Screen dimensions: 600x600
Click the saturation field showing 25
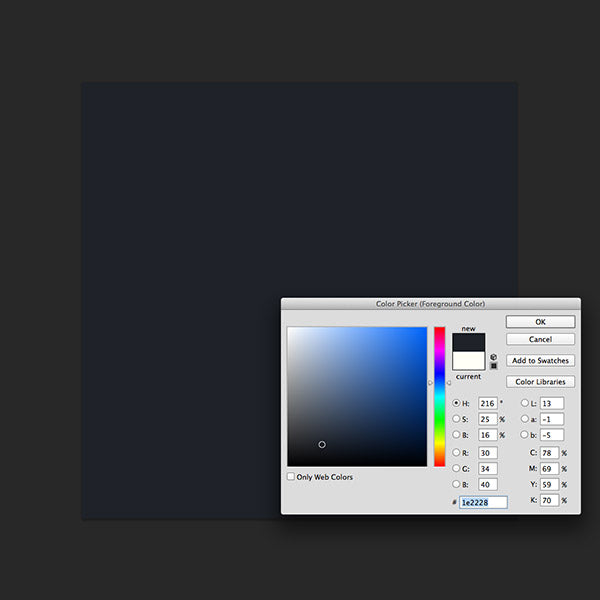(x=488, y=419)
